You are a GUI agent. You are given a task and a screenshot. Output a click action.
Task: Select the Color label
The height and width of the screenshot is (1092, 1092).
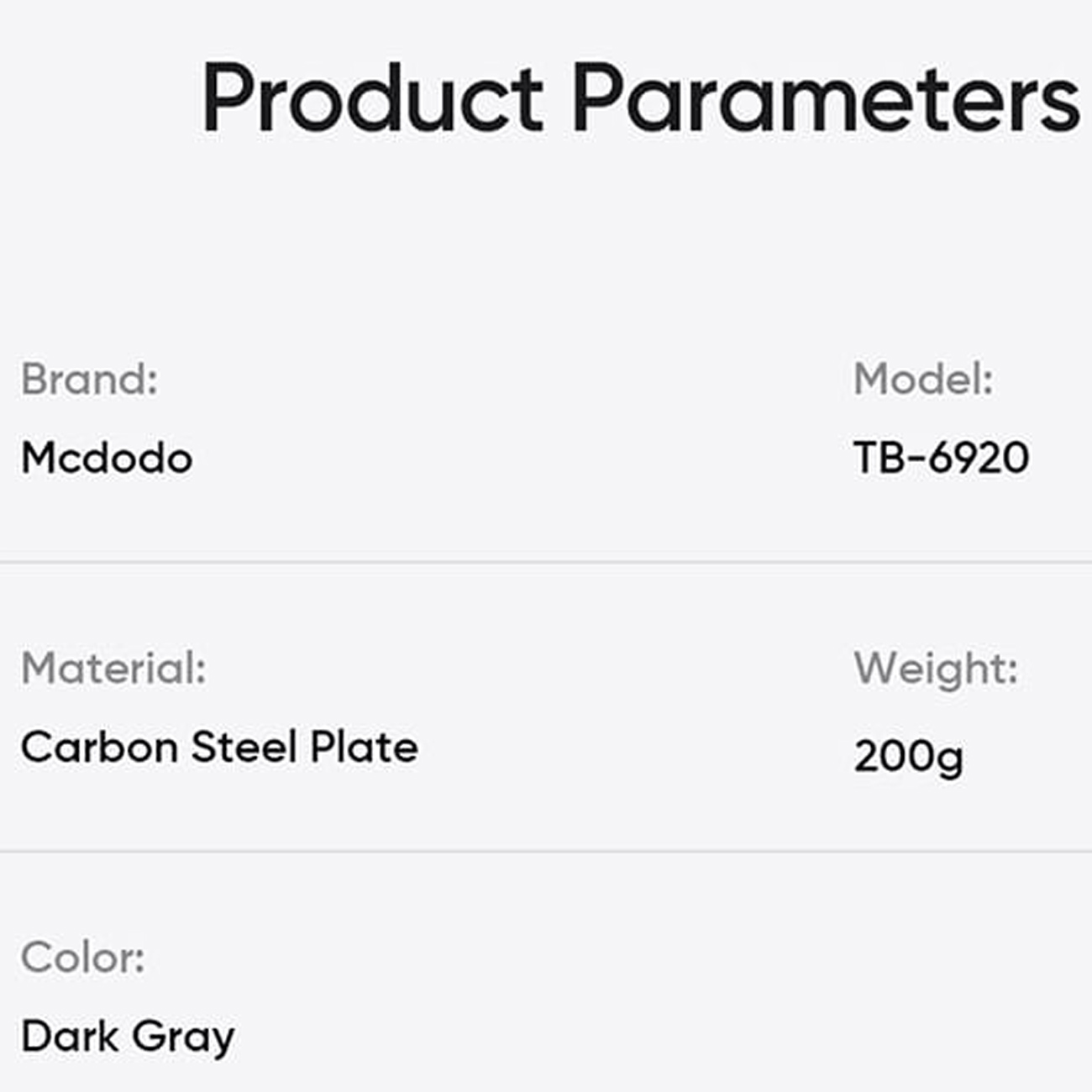pos(82,958)
